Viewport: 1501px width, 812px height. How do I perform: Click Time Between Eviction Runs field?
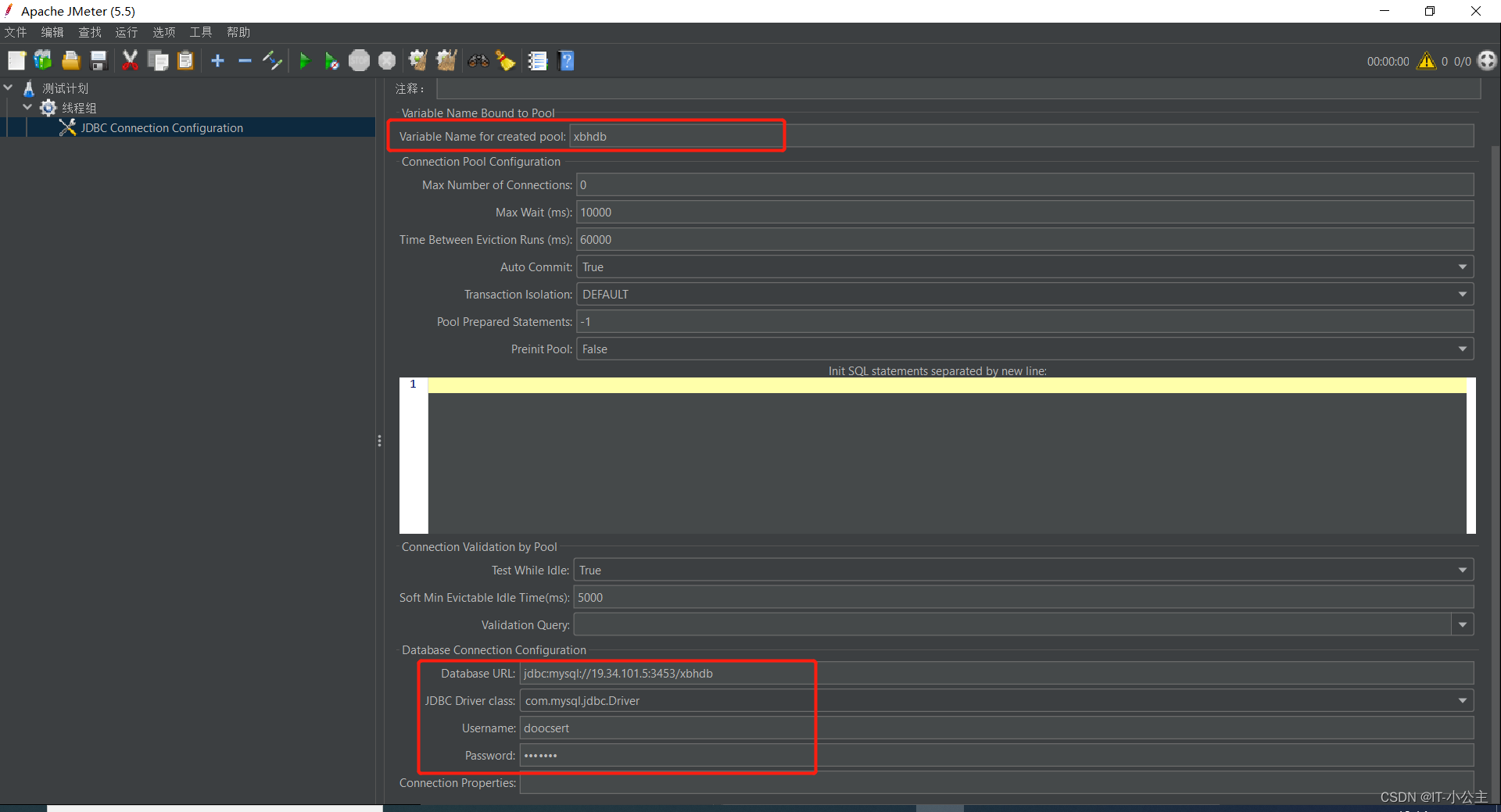tap(1025, 239)
